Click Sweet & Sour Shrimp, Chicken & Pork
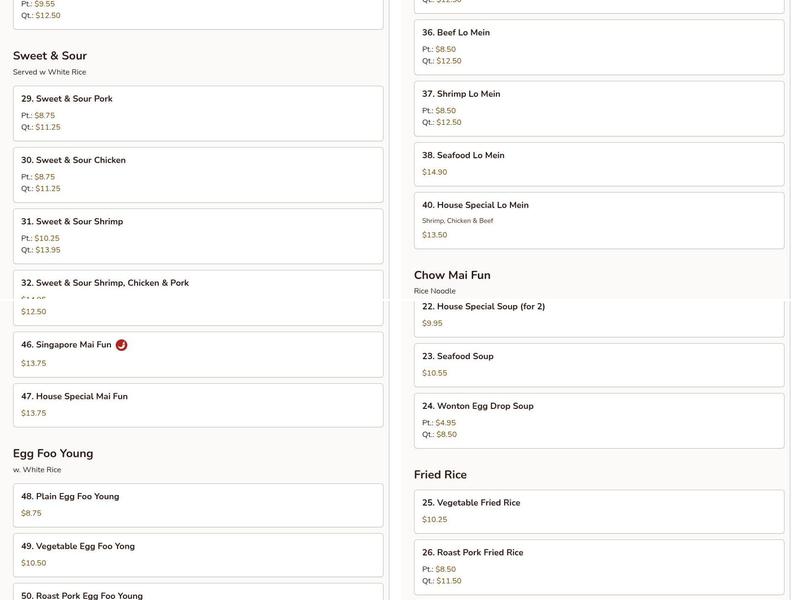Screen dimensions: 800x600 (196, 293)
